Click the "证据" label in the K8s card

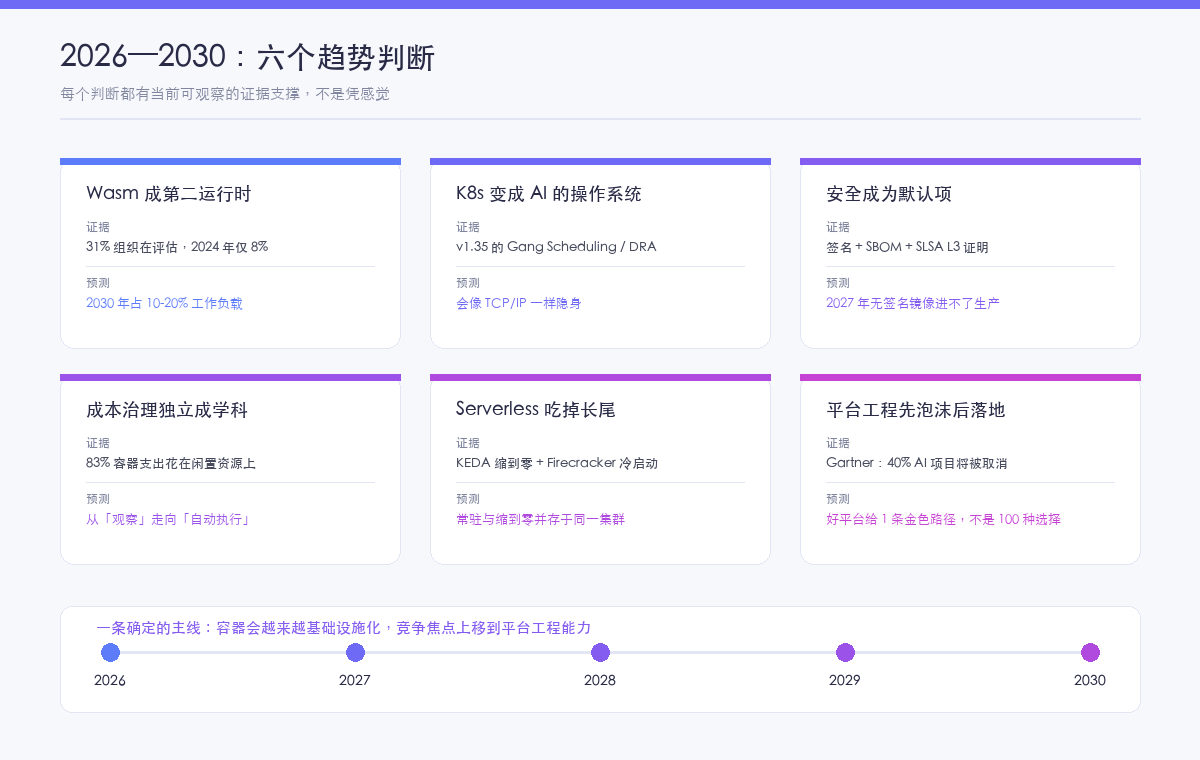[468, 227]
